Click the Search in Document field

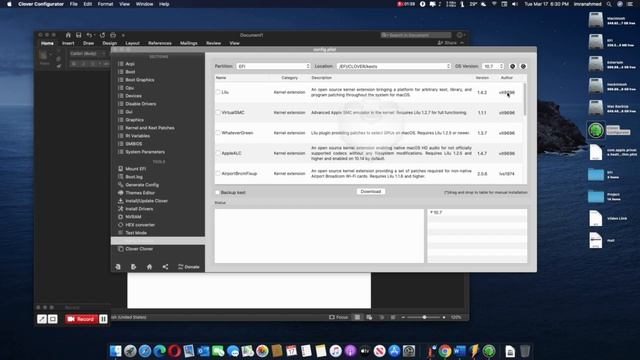416,35
